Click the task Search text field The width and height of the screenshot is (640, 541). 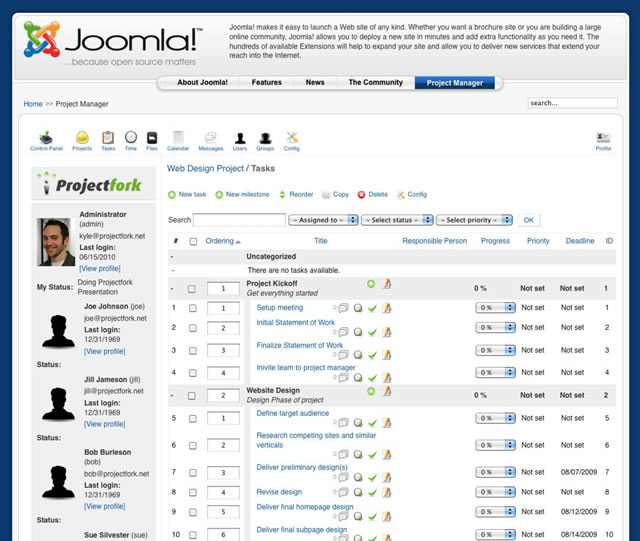click(x=239, y=220)
